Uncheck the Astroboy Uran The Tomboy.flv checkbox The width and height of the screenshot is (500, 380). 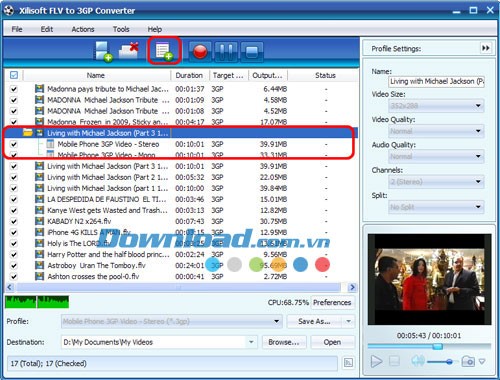pos(14,265)
